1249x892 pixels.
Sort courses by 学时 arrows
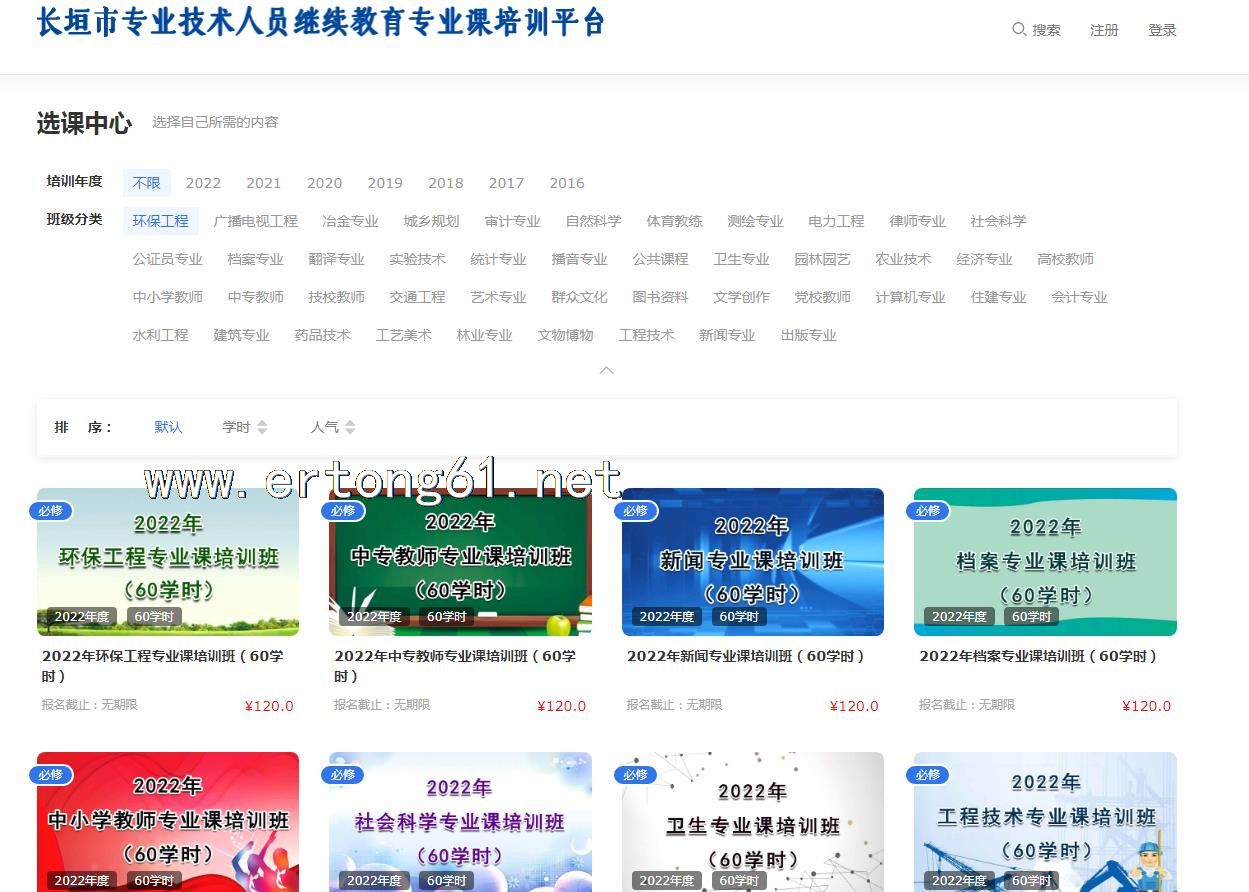(x=262, y=428)
